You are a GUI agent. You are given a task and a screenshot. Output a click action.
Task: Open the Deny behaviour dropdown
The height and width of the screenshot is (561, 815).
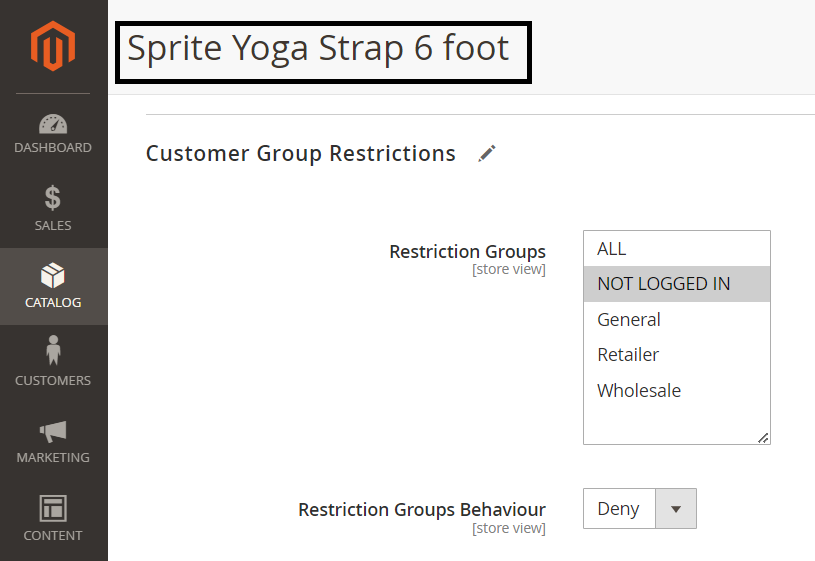coord(619,509)
